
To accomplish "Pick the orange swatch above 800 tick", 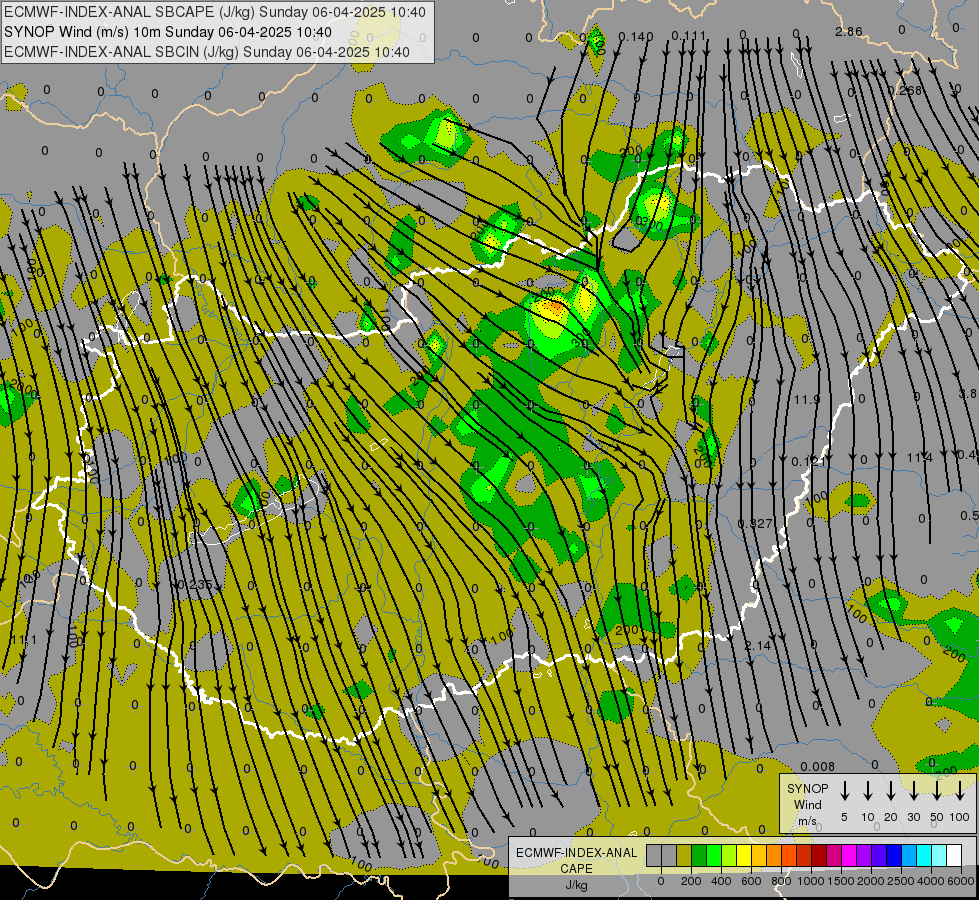I will pyautogui.click(x=774, y=855).
